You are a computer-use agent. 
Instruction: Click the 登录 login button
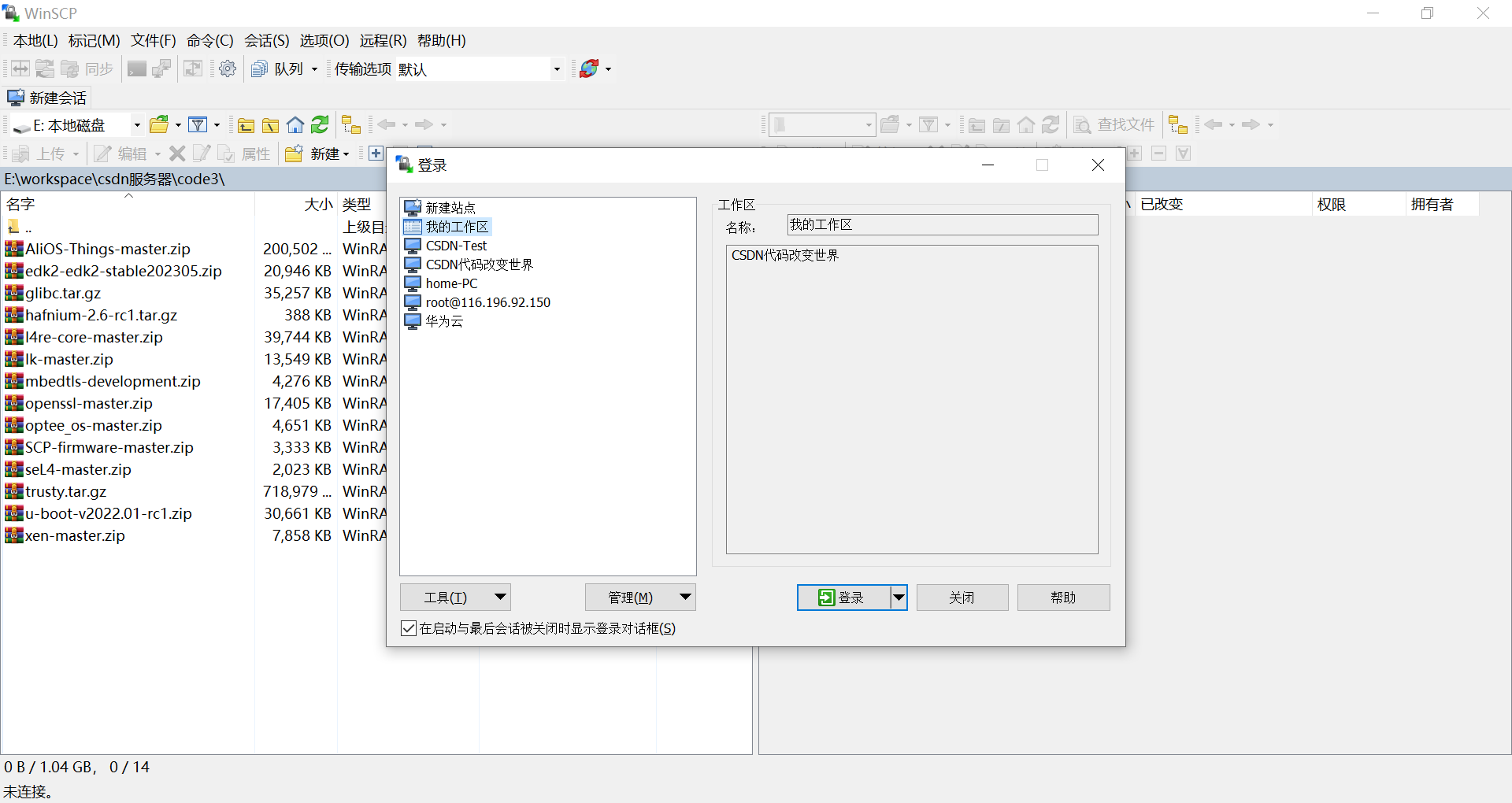(x=843, y=598)
